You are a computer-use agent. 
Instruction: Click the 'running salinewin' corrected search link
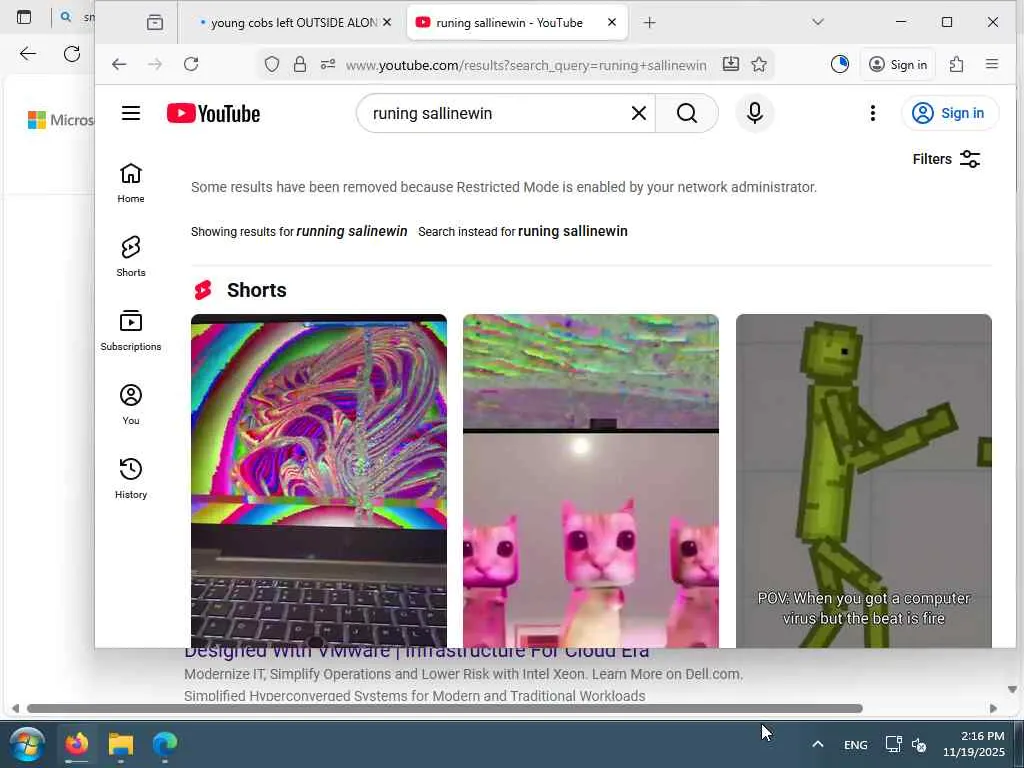pyautogui.click(x=351, y=231)
